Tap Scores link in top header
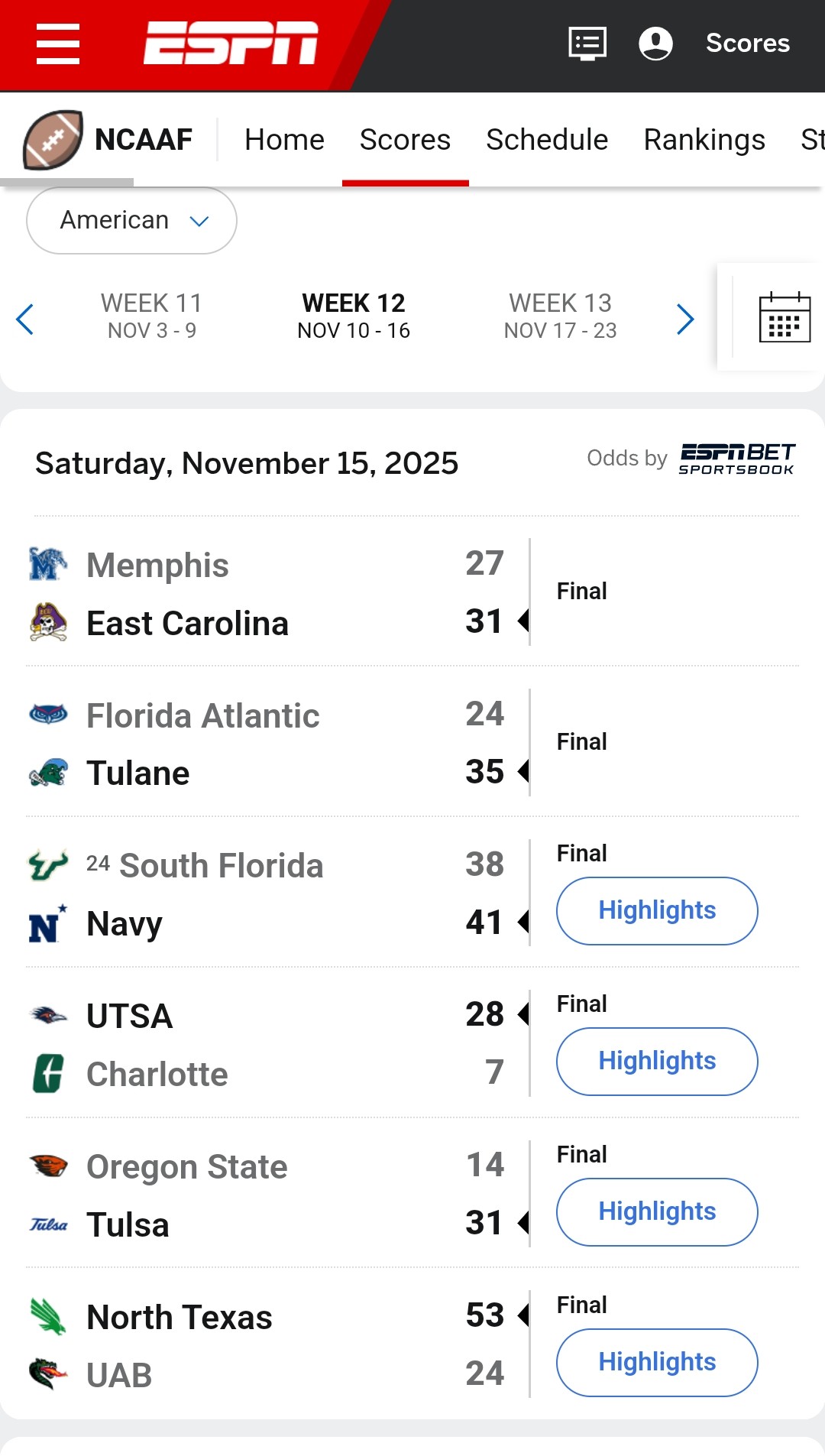The width and height of the screenshot is (825, 1456). tap(747, 44)
